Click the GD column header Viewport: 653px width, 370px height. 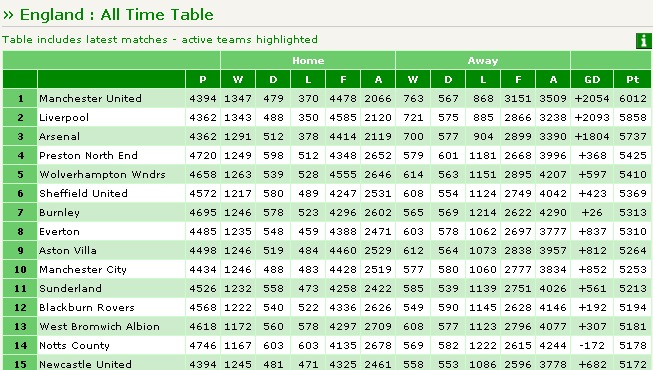[592, 79]
